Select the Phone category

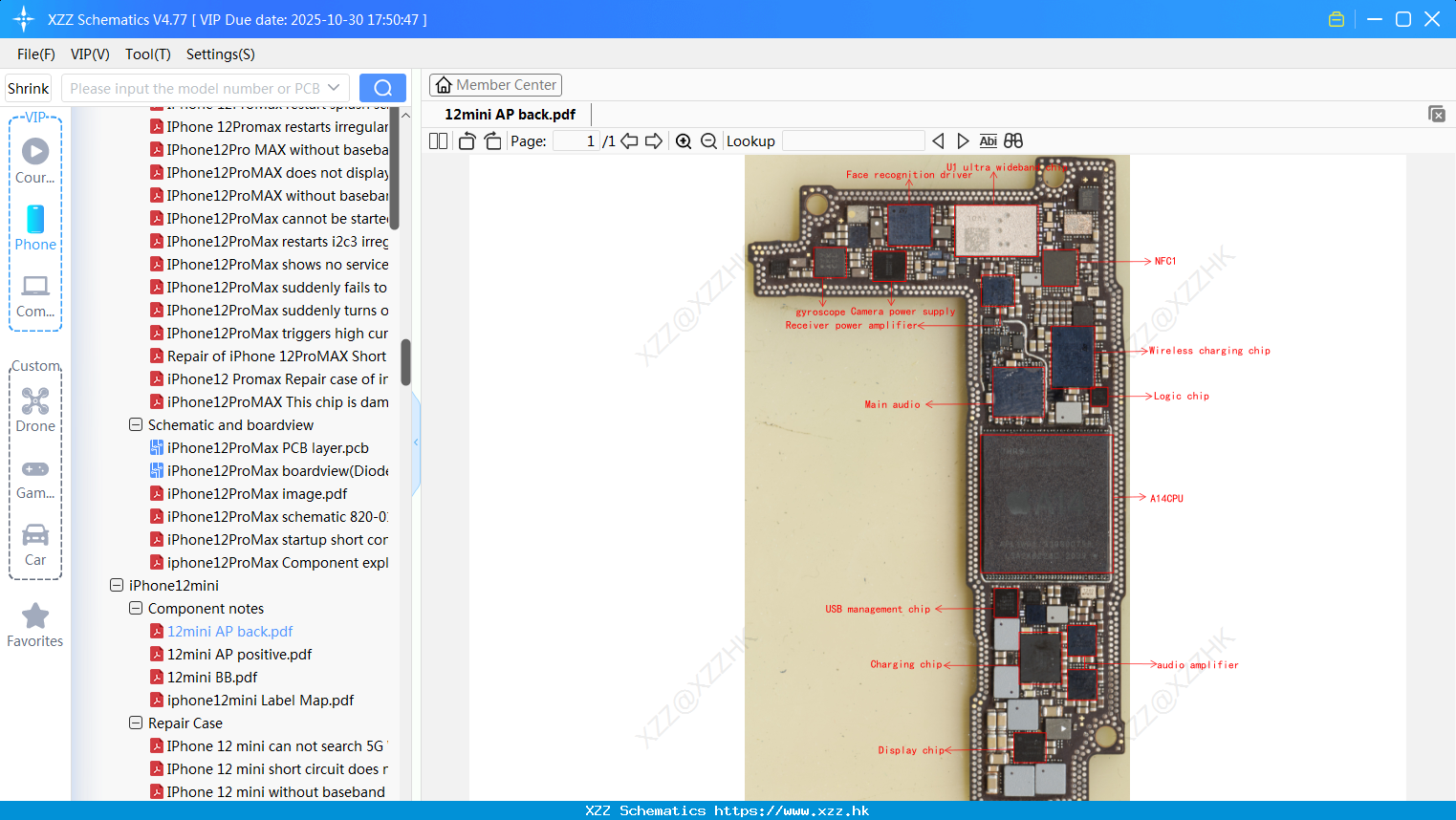pos(35,227)
